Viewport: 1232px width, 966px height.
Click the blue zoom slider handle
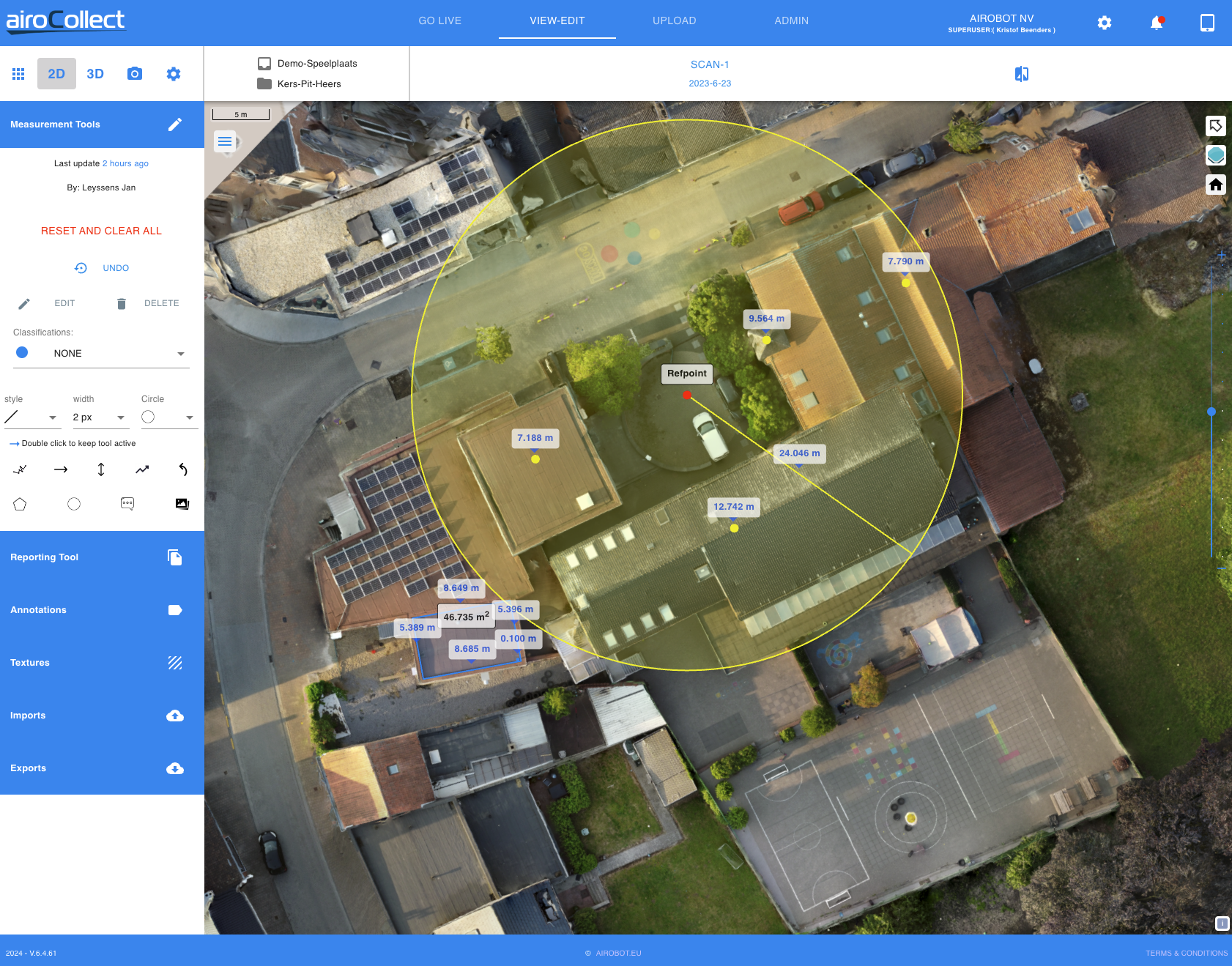tap(1211, 412)
